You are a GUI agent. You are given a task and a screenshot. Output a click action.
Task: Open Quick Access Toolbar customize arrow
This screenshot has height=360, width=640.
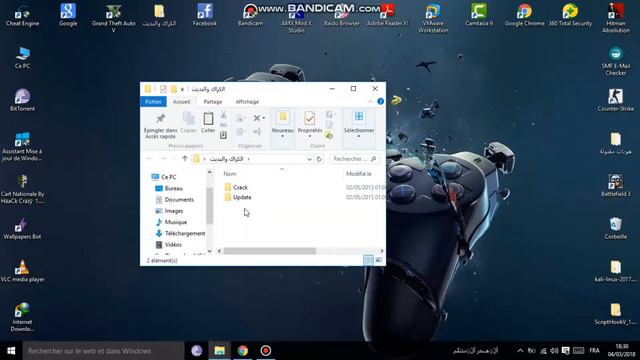click(x=182, y=89)
